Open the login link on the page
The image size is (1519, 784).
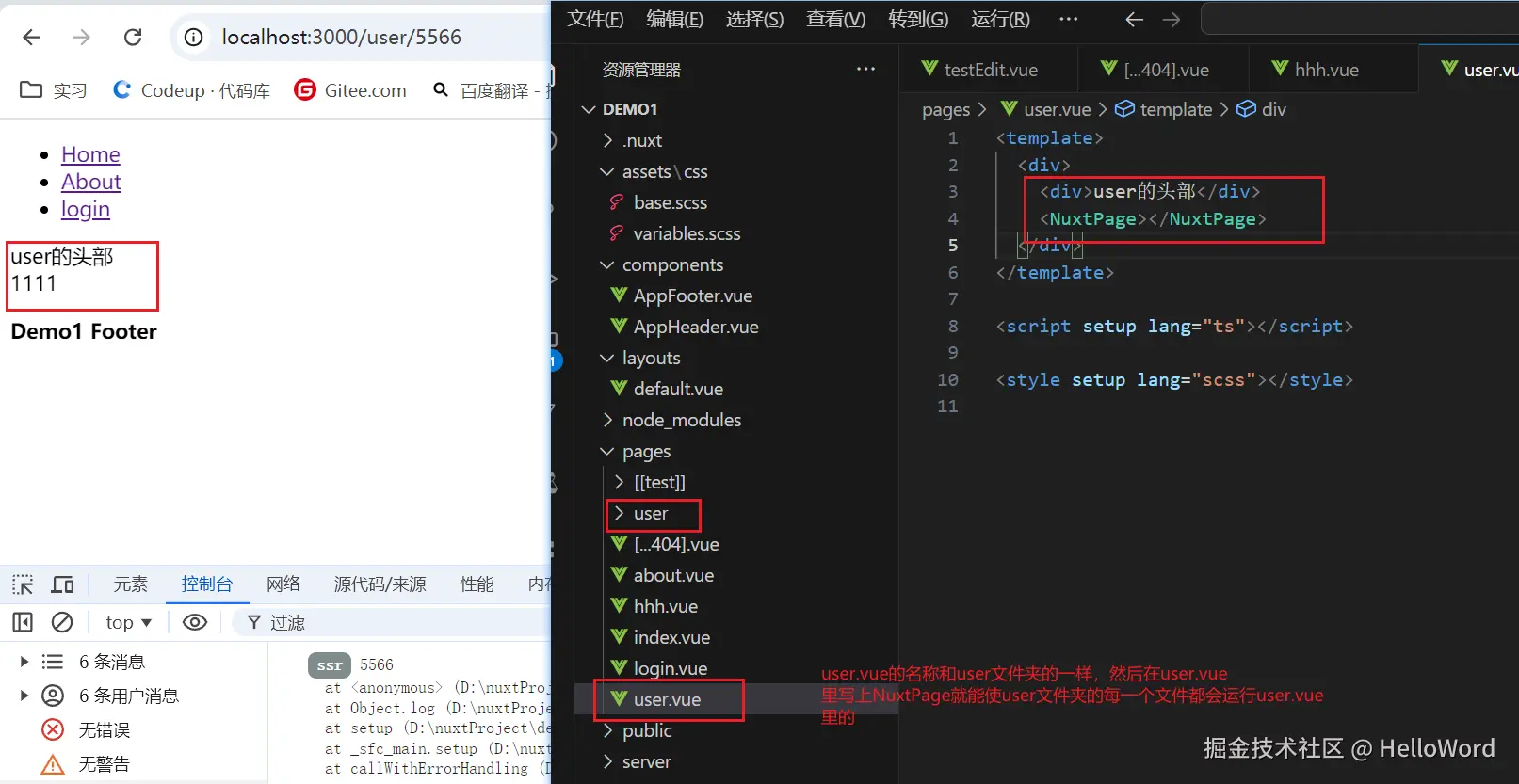86,209
